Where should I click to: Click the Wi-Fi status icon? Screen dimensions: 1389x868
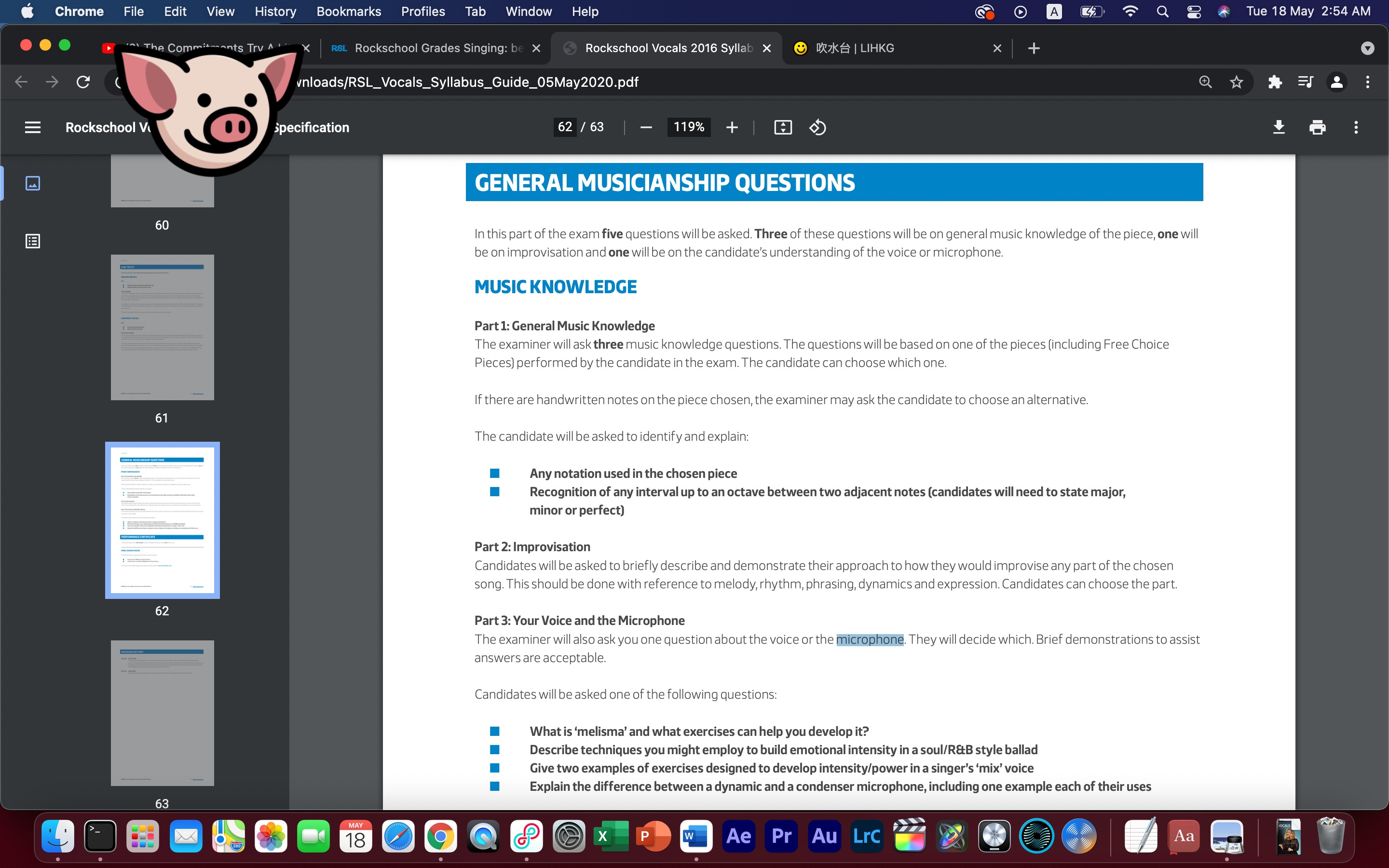1130,12
